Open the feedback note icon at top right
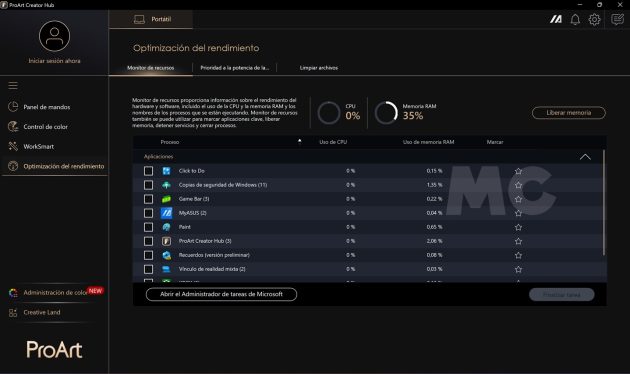Image resolution: width=630 pixels, height=374 pixels. pos(617,19)
